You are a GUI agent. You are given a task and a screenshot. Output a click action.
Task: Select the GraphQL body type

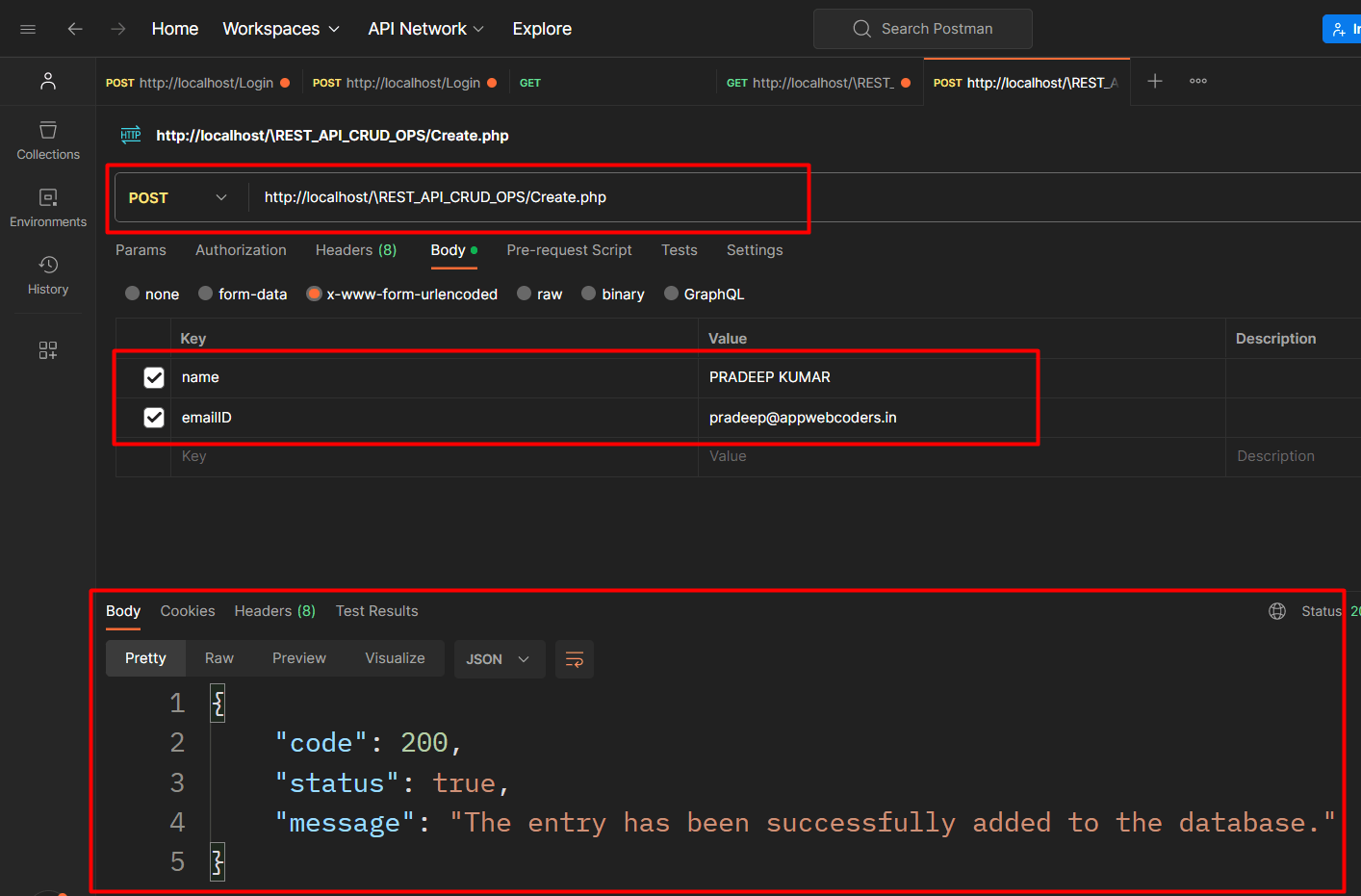(x=672, y=294)
